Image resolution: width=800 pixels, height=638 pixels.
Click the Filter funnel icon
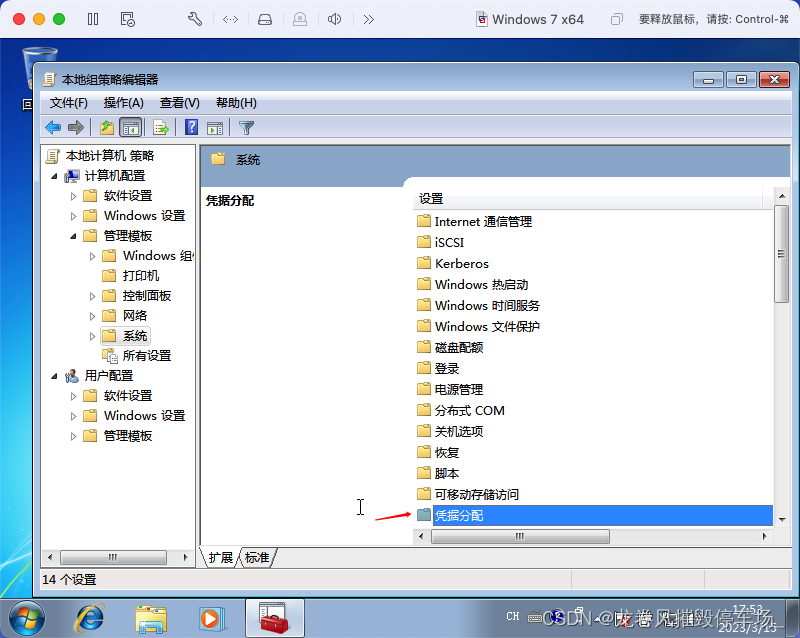[x=246, y=128]
